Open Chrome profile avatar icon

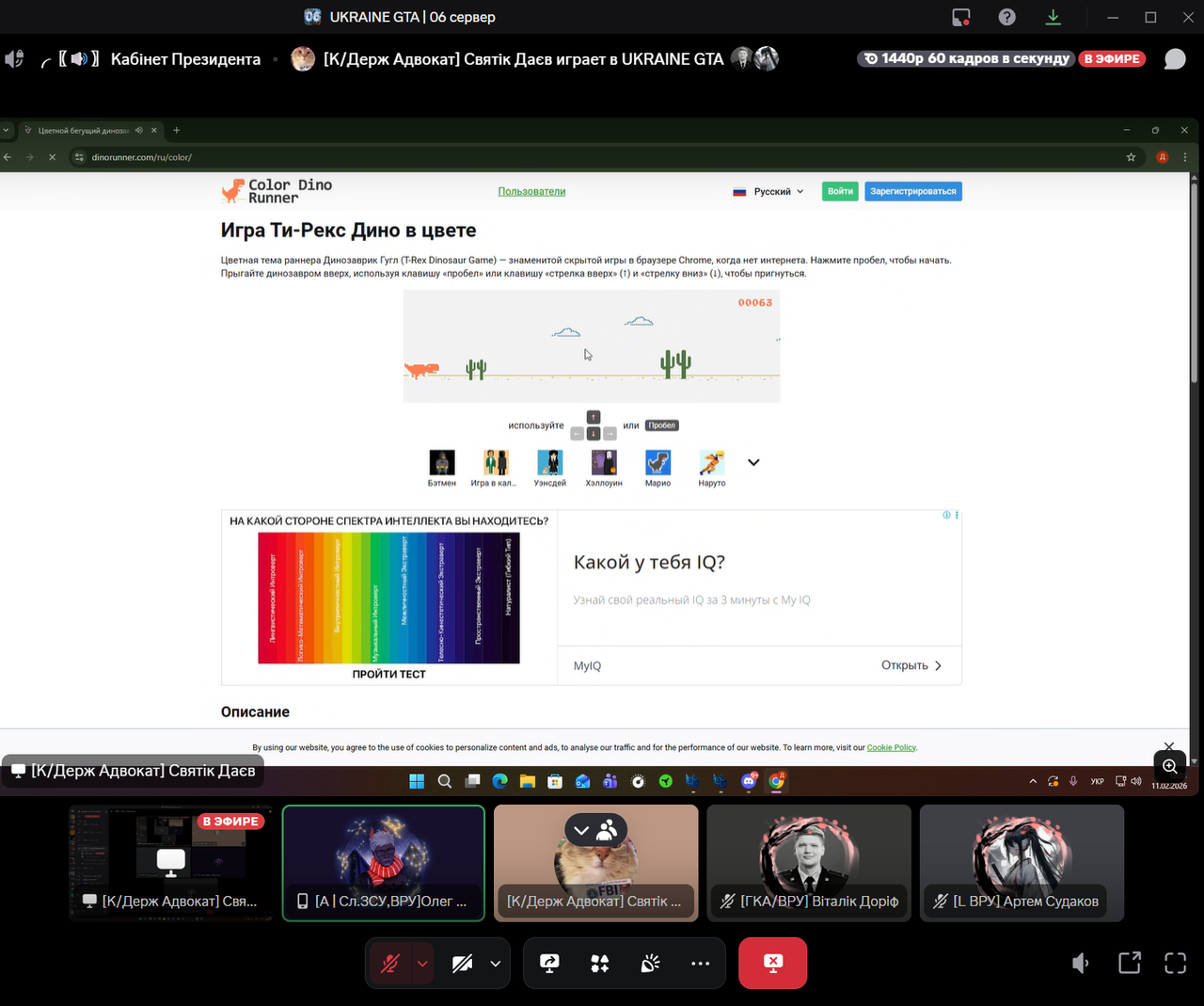[x=1163, y=157]
